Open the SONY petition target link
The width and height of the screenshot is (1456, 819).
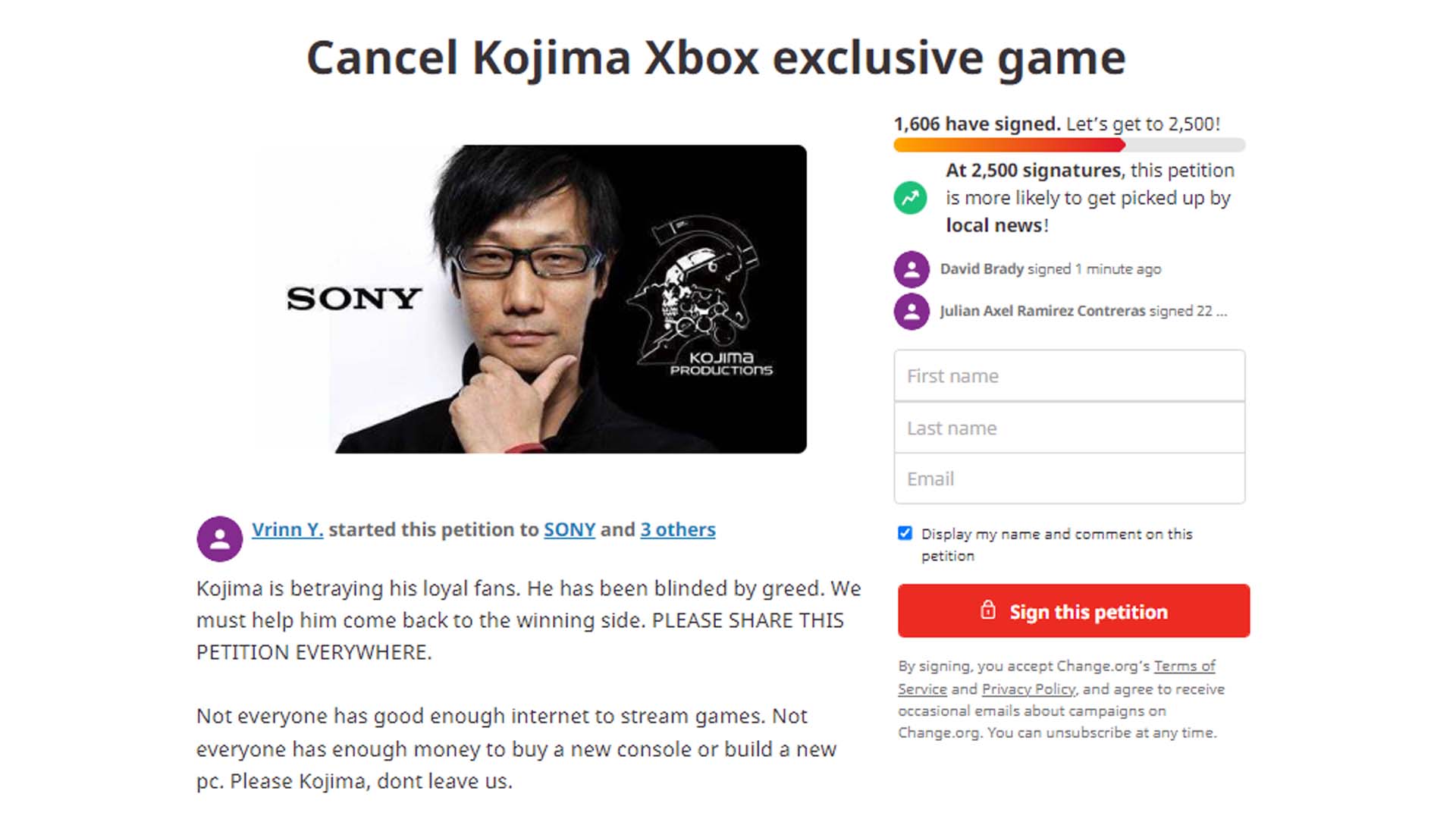click(x=568, y=530)
